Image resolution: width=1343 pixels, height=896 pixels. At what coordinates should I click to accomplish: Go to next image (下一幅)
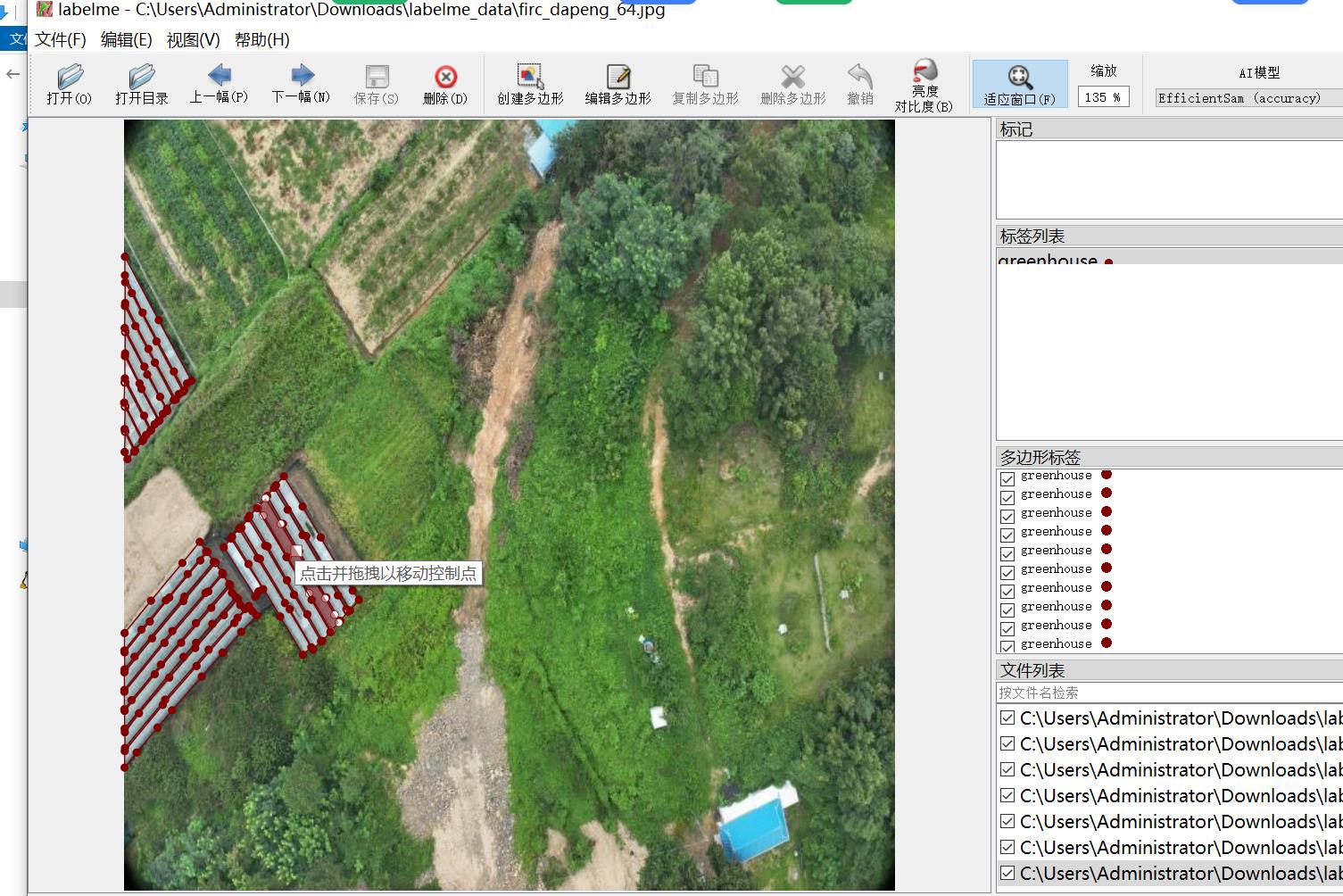301,82
